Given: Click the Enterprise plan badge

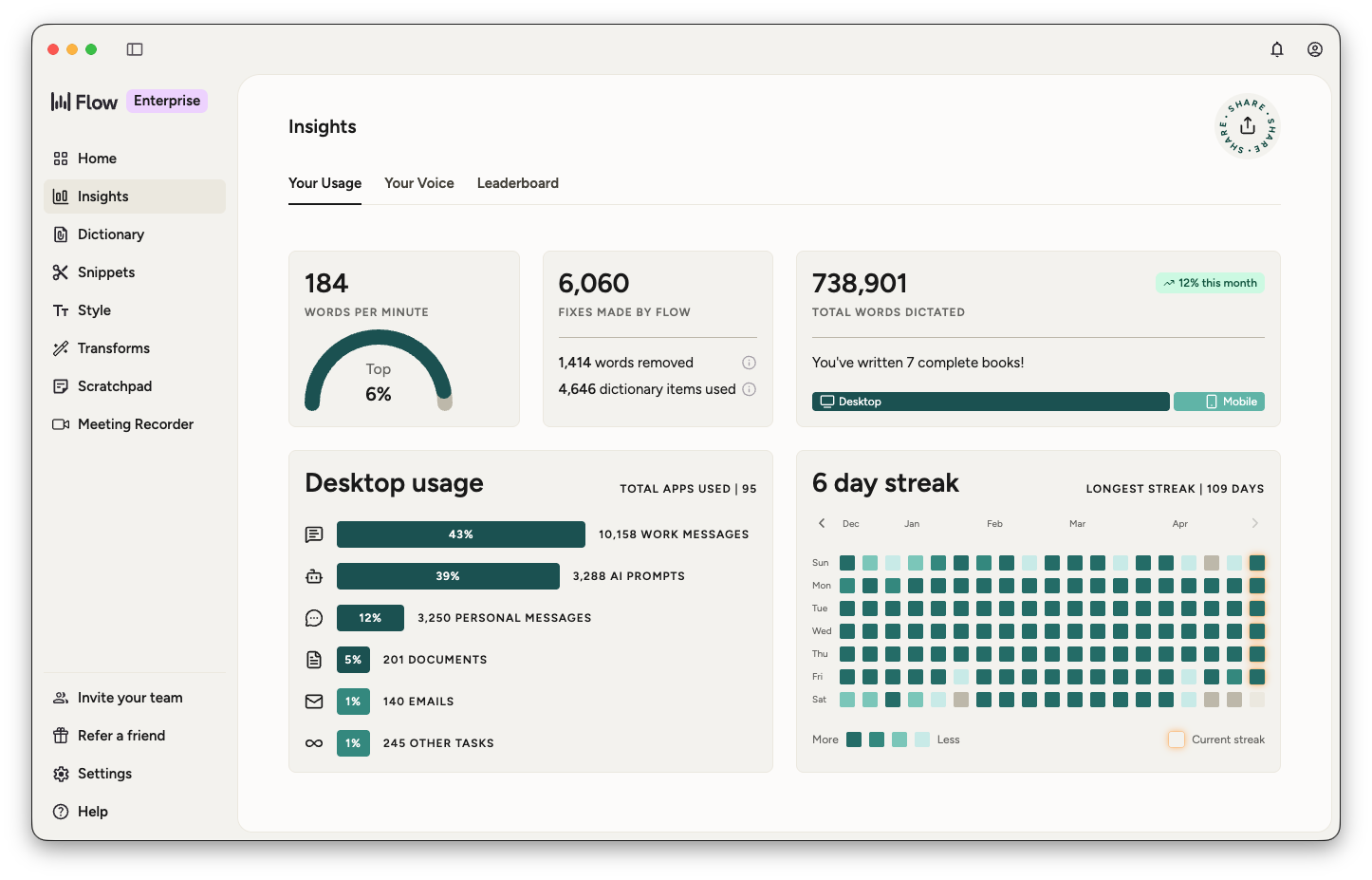Looking at the screenshot, I should click(x=167, y=101).
